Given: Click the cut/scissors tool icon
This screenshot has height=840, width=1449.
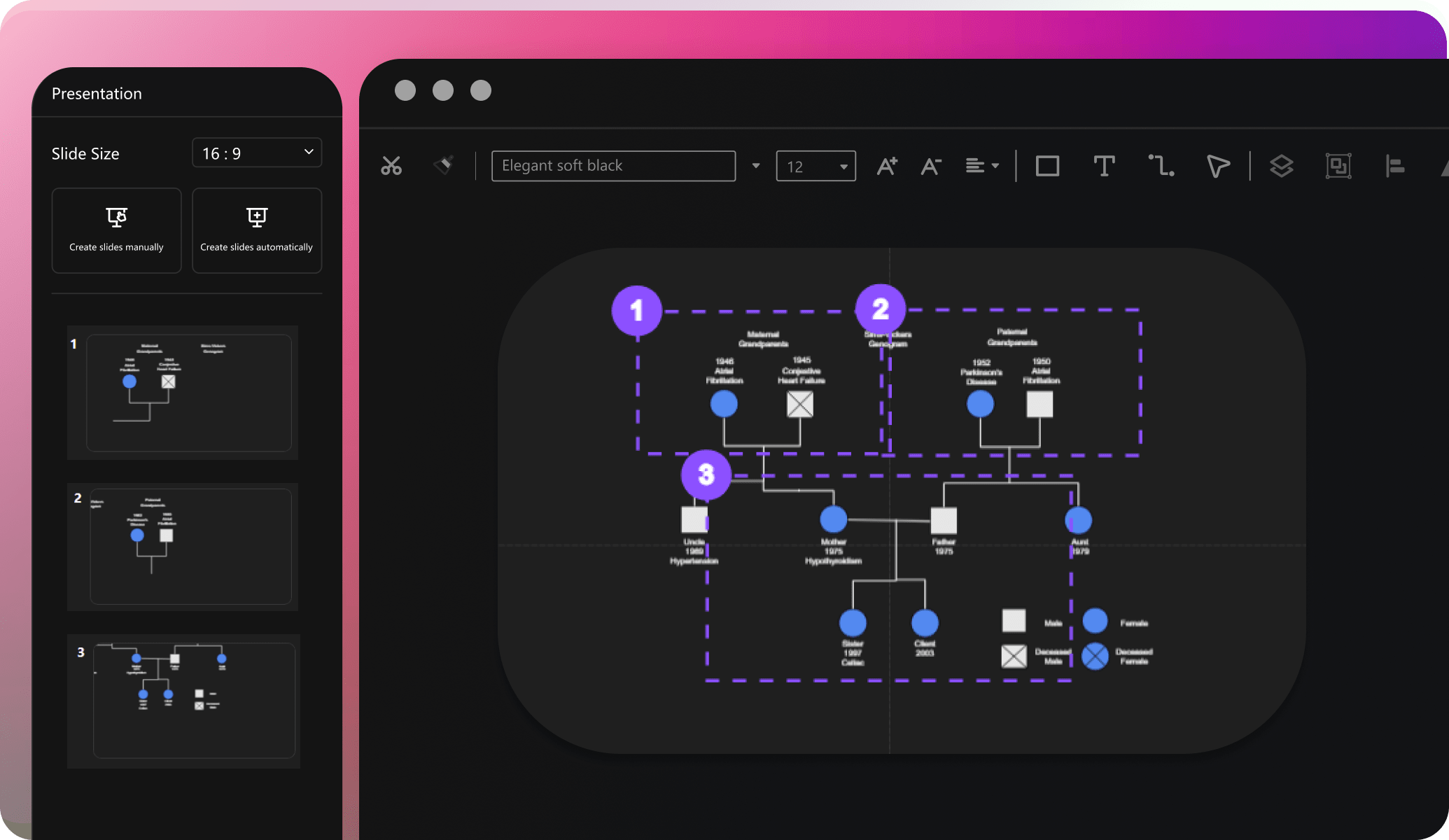Looking at the screenshot, I should 391,164.
